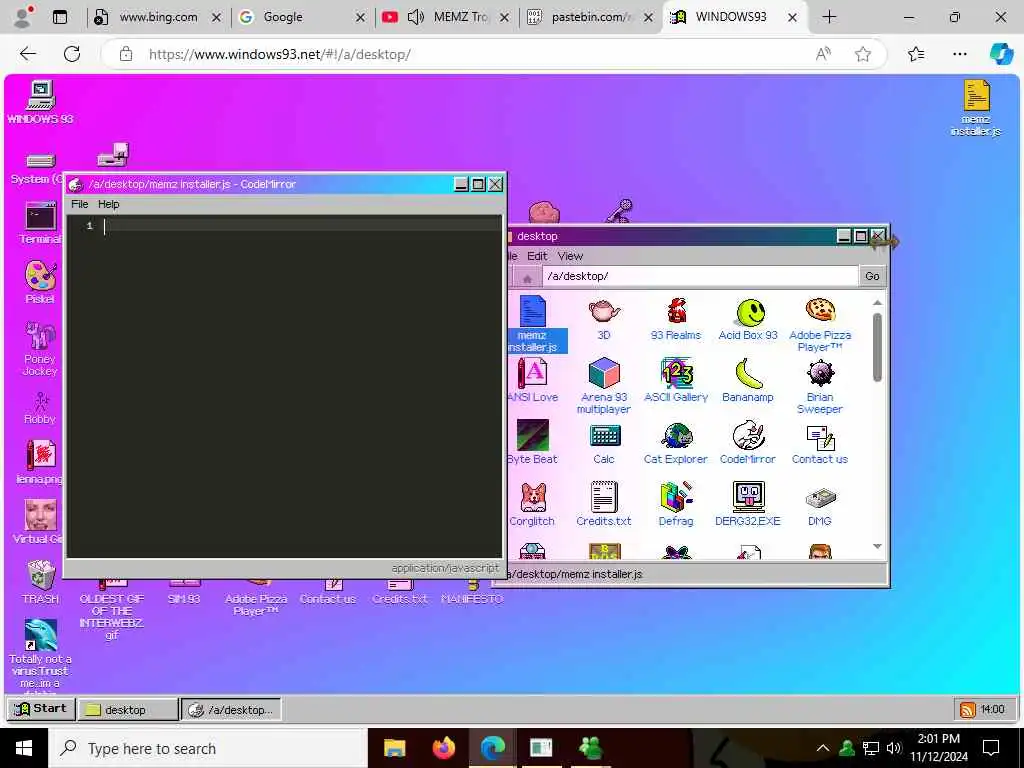
Task: Click the Windows search box
Action: pos(208,748)
